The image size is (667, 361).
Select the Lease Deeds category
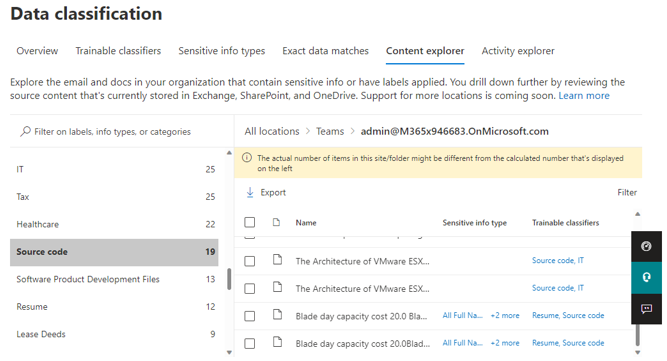(x=114, y=334)
